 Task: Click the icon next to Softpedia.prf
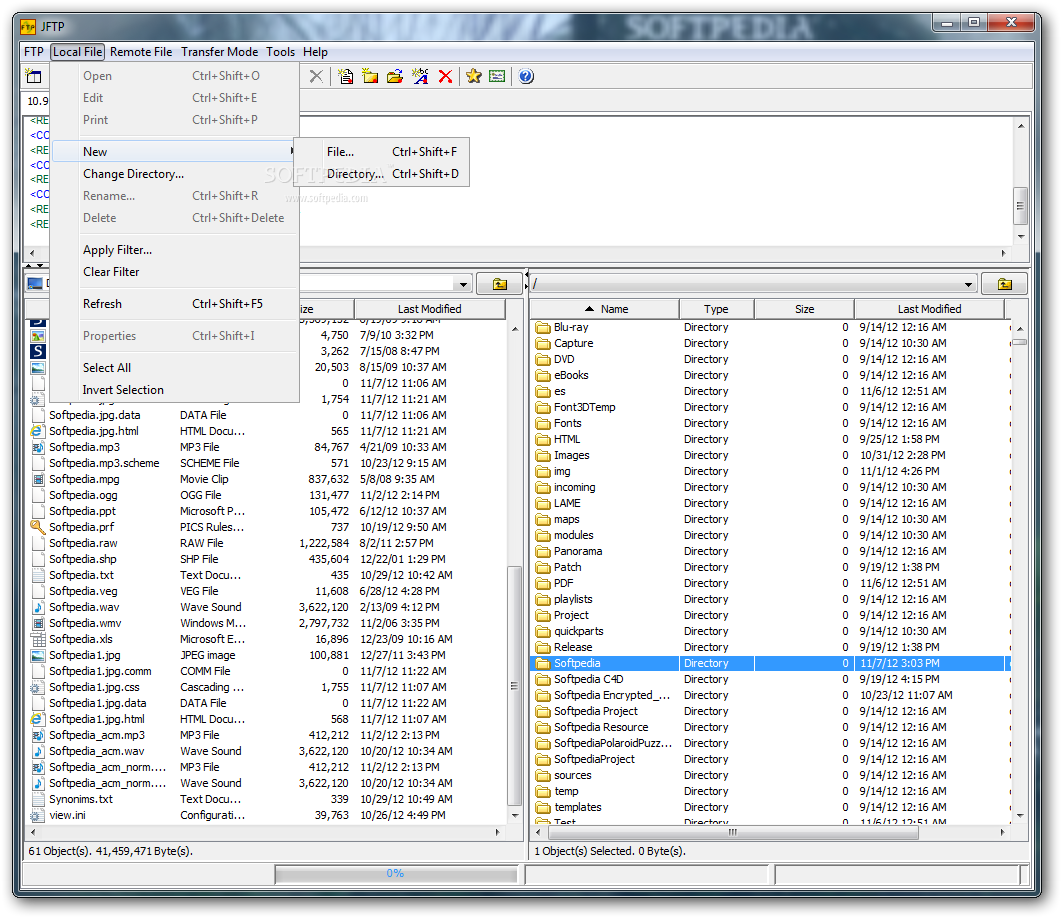[x=38, y=527]
